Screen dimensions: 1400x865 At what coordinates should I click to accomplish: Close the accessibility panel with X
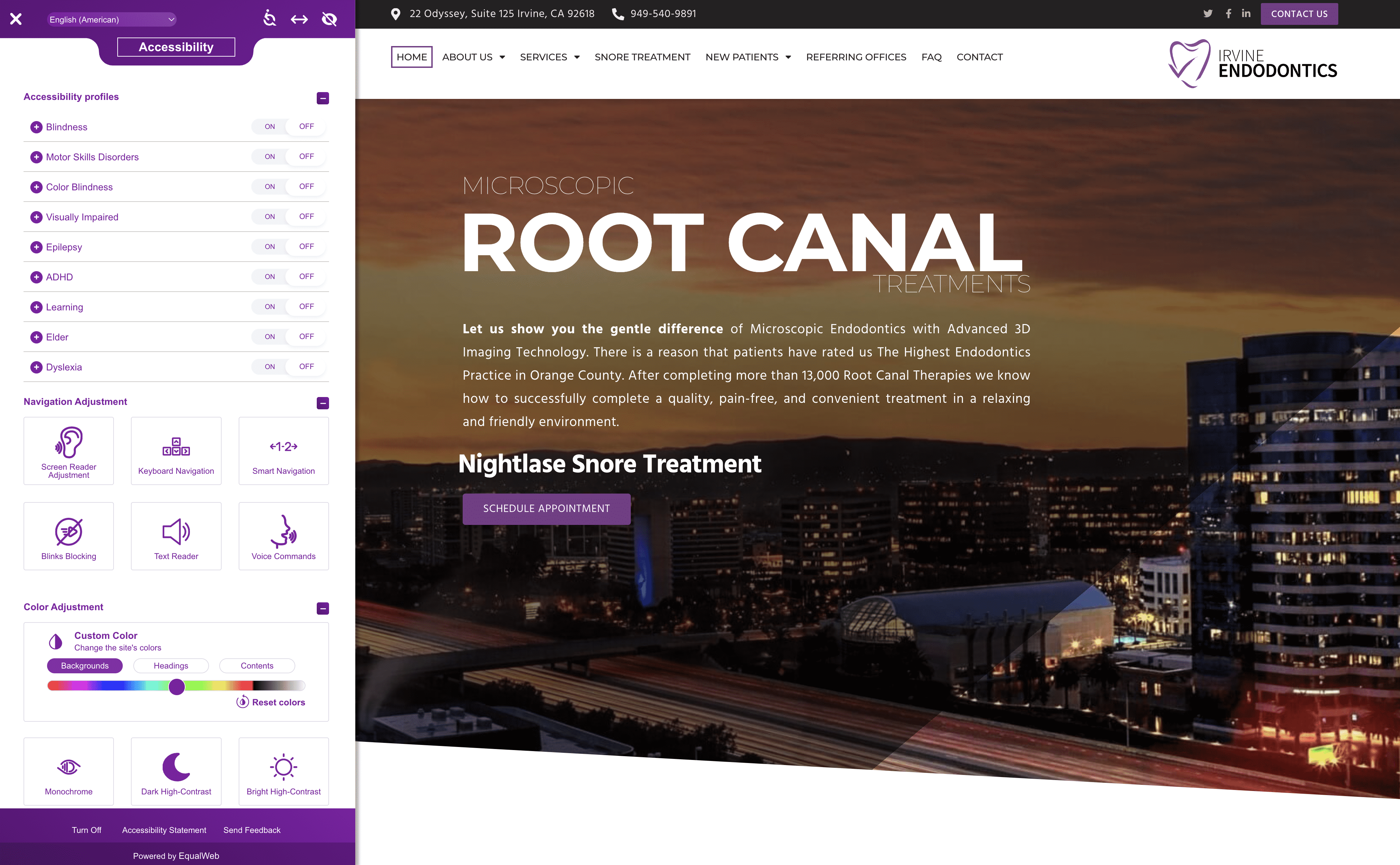click(16, 19)
